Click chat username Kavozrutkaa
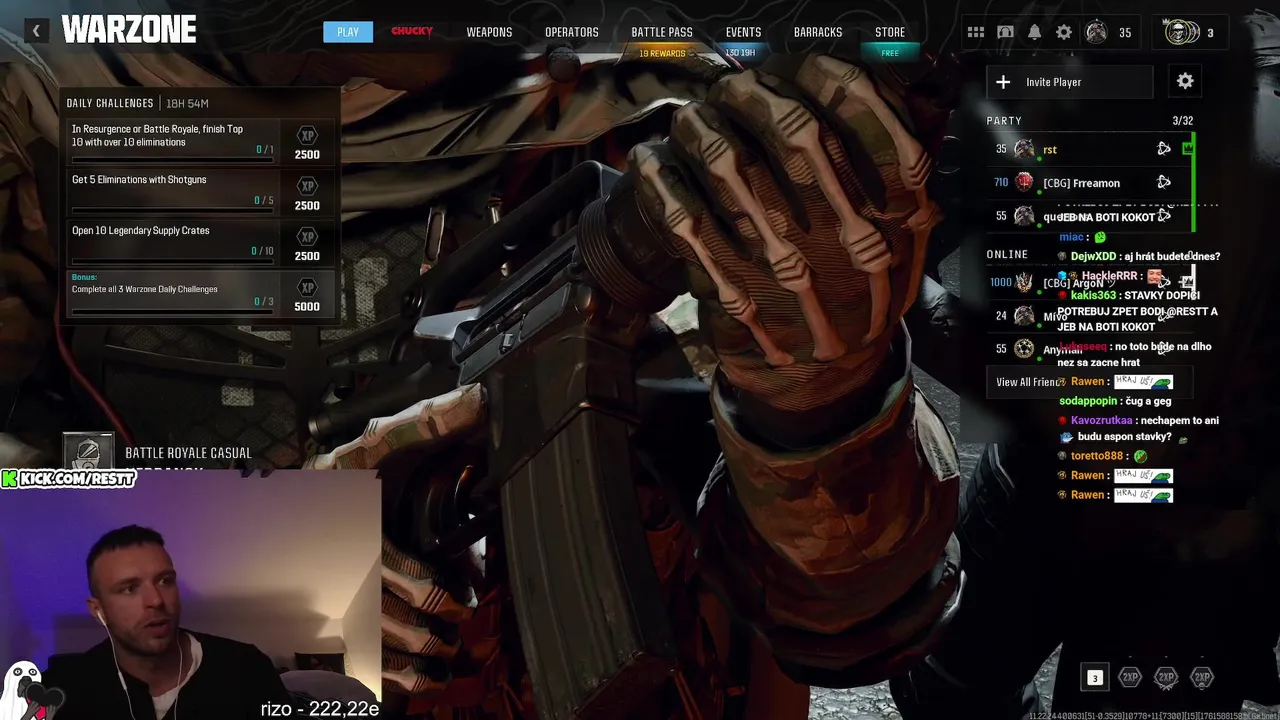 point(1101,421)
